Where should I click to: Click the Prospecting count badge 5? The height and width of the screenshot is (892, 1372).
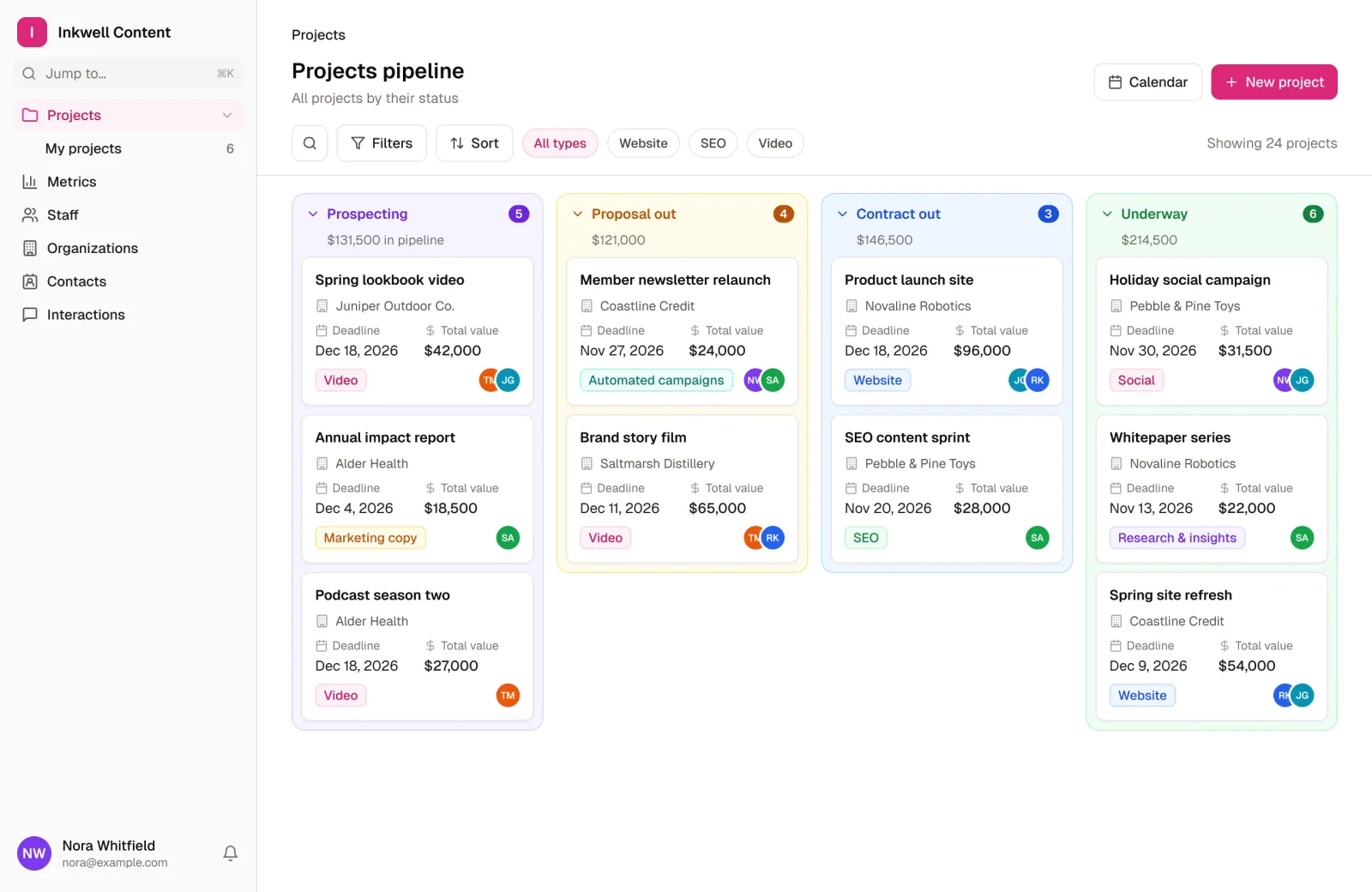[x=519, y=214]
